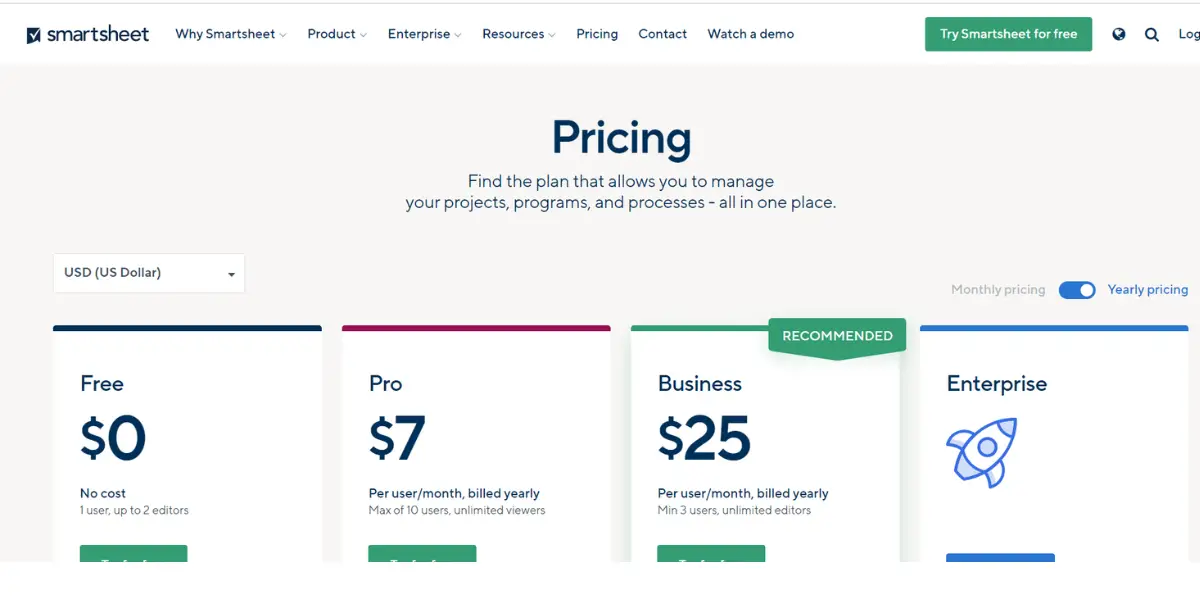Click the Smartsheet logo
The image size is (1200, 600).
88,34
